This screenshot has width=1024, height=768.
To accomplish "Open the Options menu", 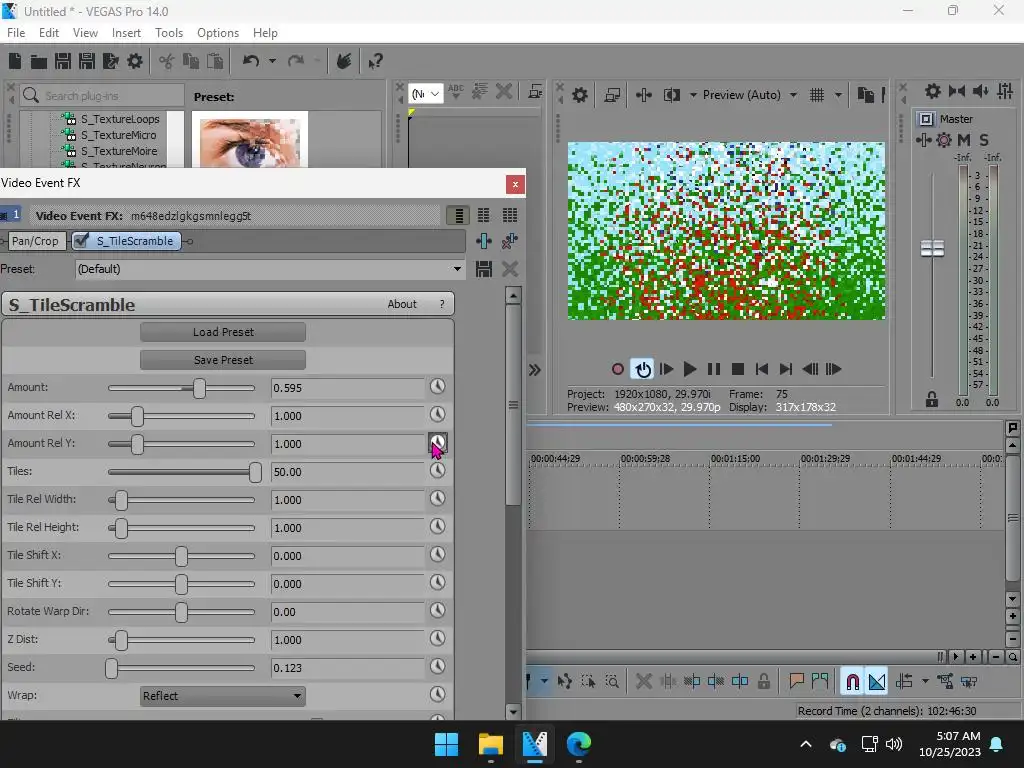I will tap(218, 33).
